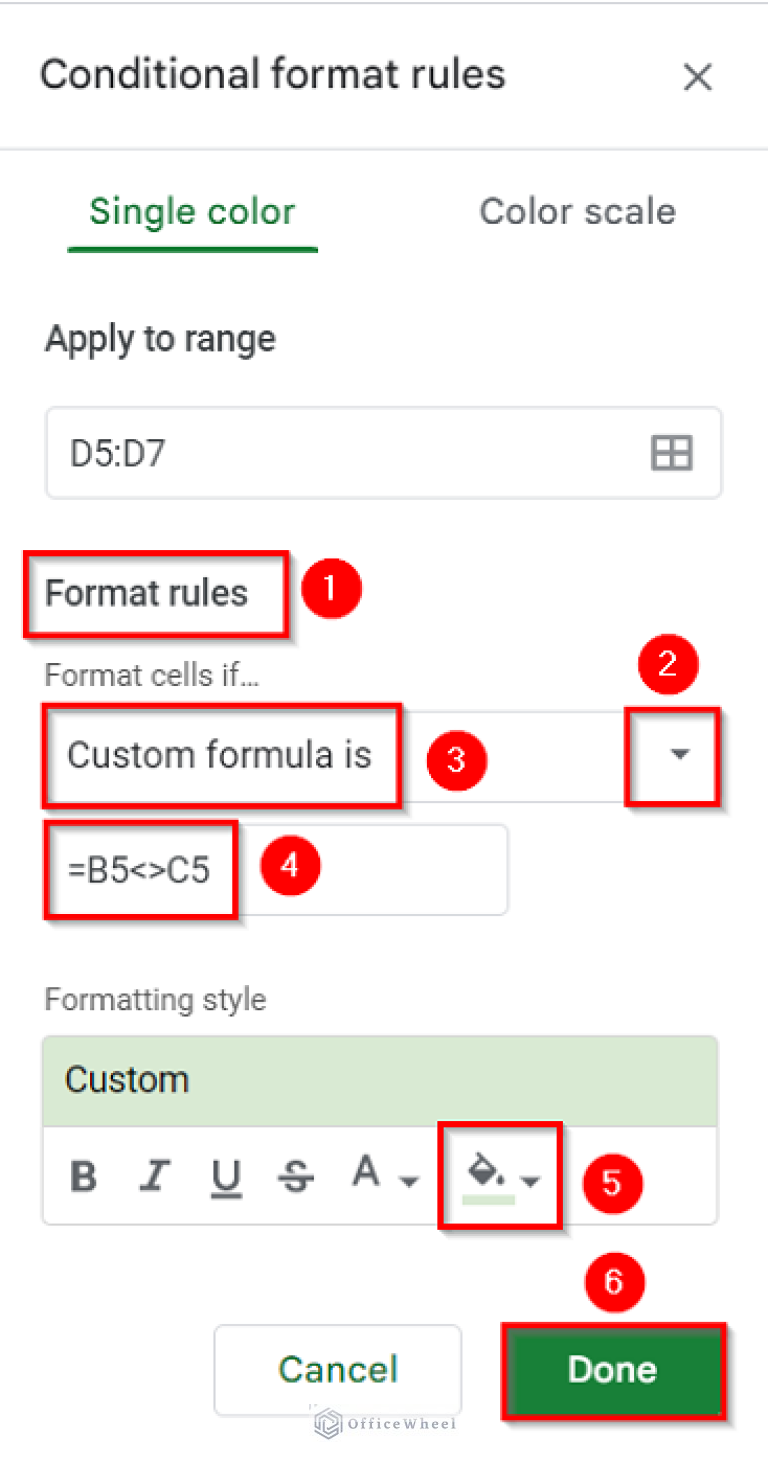Open the select data range grid icon

click(671, 452)
